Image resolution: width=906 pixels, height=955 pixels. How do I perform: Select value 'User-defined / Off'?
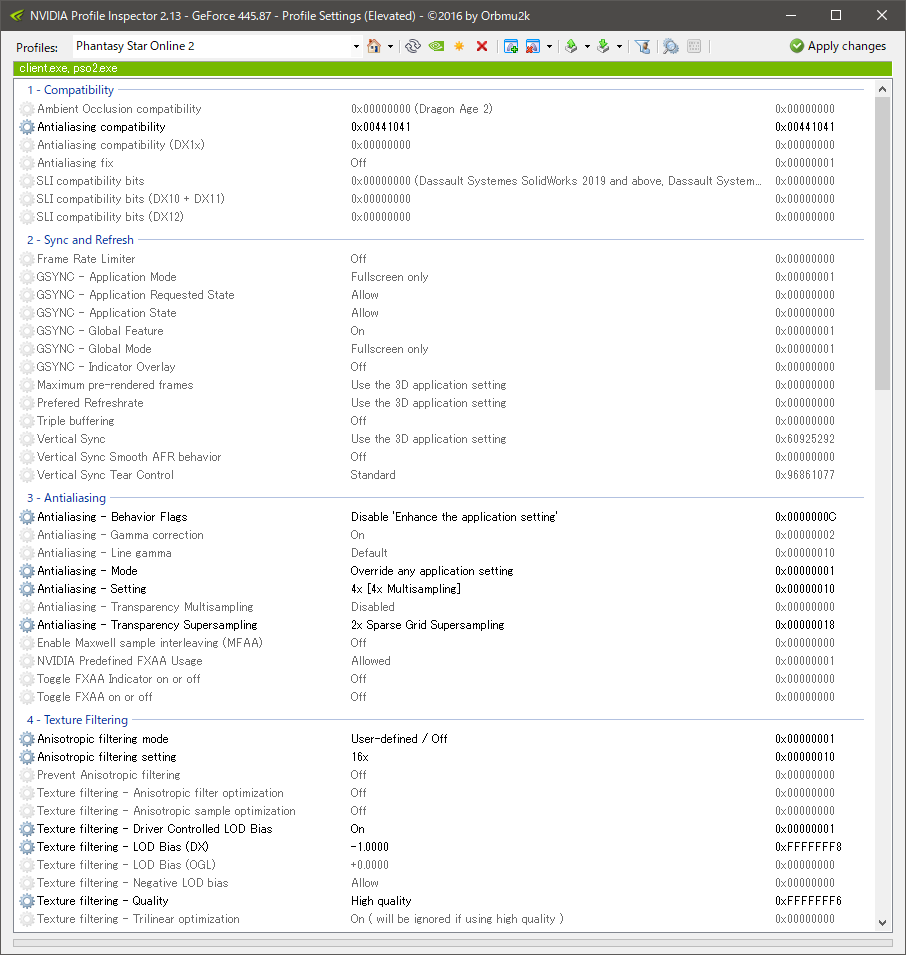coord(399,739)
